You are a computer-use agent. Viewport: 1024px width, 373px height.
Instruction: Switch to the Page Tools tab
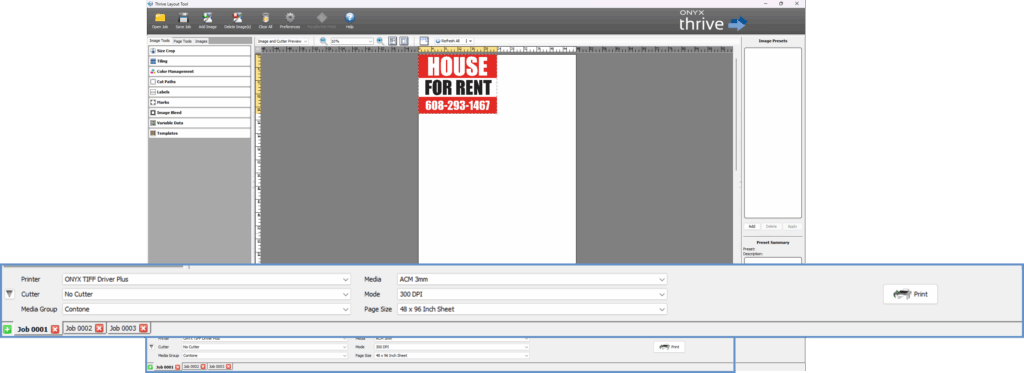point(183,41)
